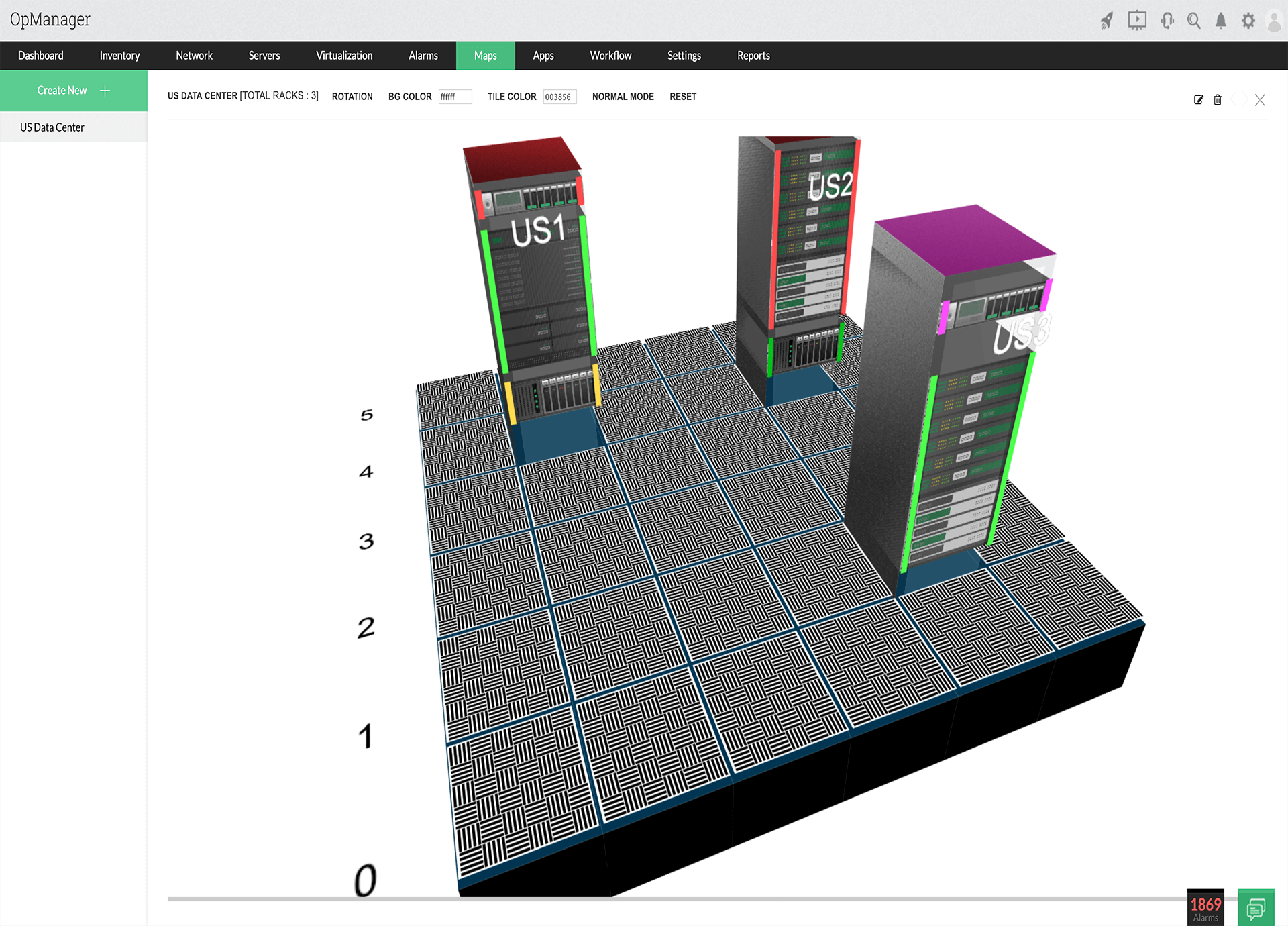The image size is (1288, 926).
Task: Click the close X button on map view
Action: click(1258, 100)
